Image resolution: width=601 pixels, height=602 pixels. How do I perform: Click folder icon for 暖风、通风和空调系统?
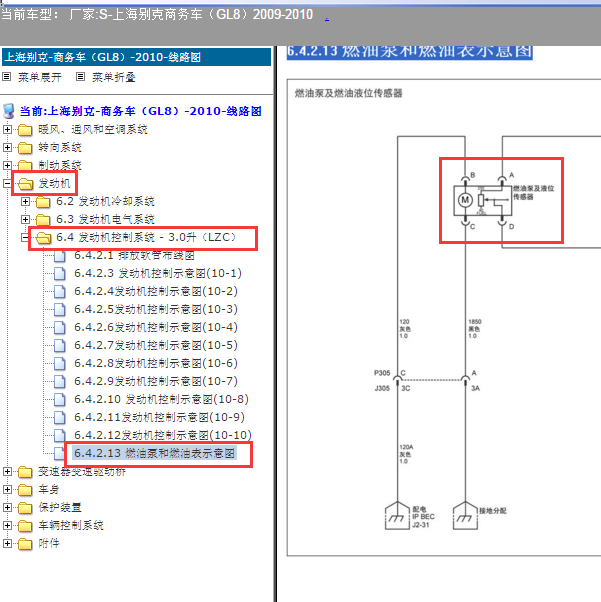(x=25, y=130)
